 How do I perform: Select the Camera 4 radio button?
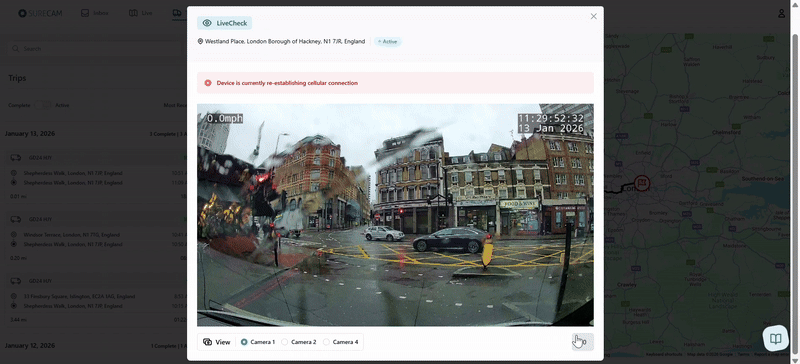click(326, 342)
